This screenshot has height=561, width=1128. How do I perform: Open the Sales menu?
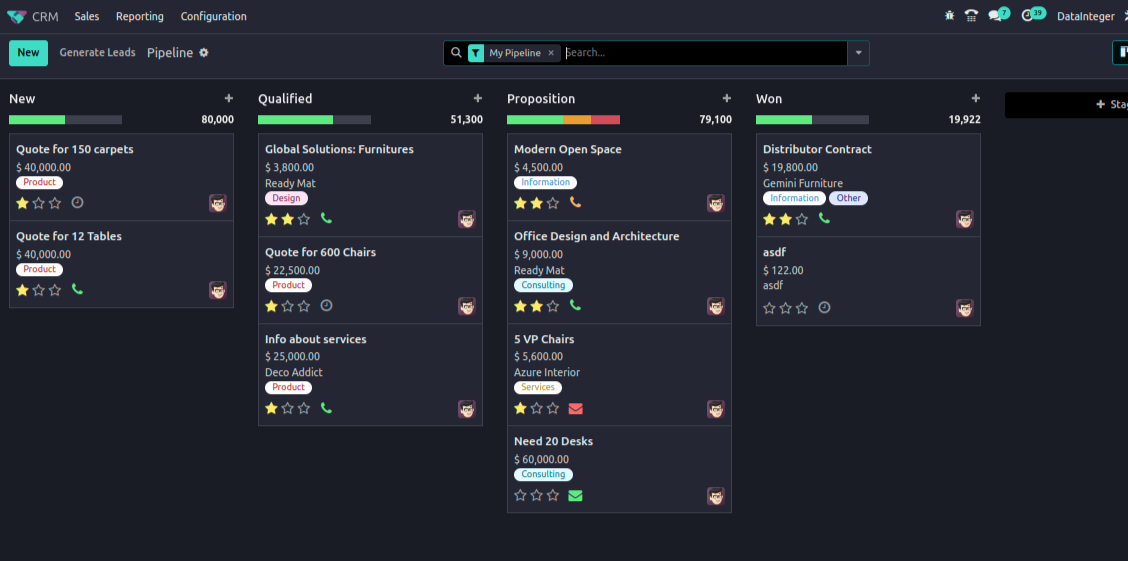pos(87,16)
